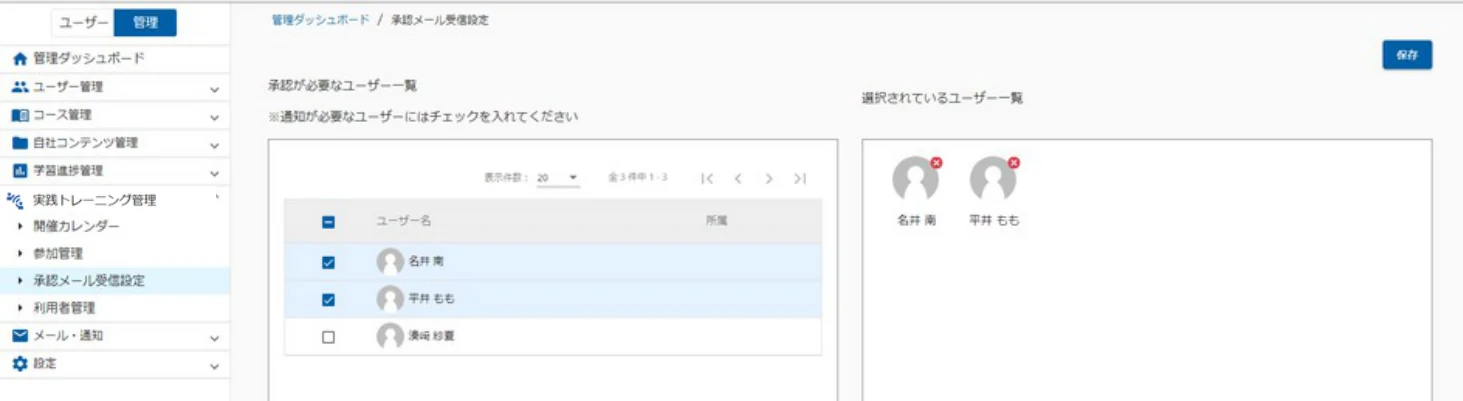
Task: Click the icon for 実践トレーニング管理
Action: [15, 200]
